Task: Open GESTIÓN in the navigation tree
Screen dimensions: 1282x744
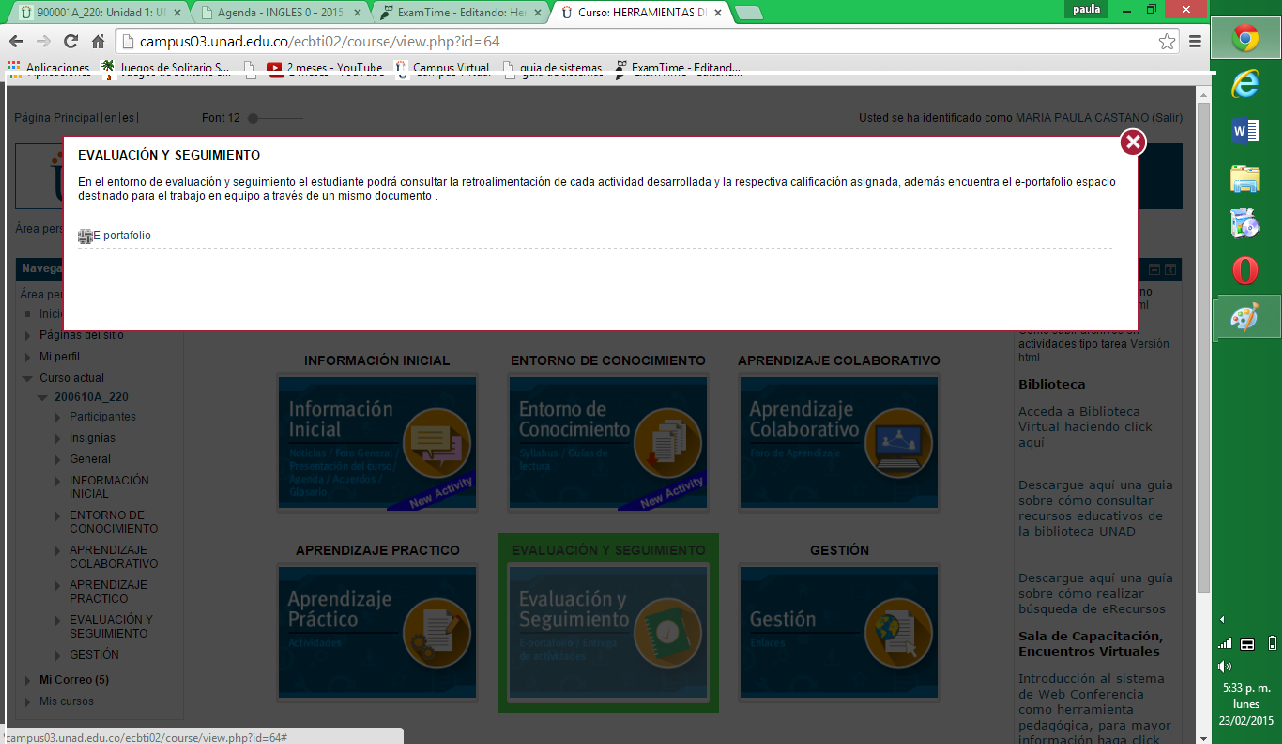Action: [94, 655]
